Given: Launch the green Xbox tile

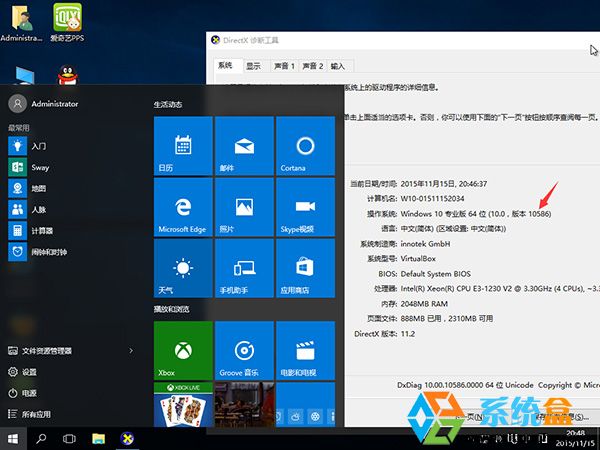Looking at the screenshot, I should point(182,351).
